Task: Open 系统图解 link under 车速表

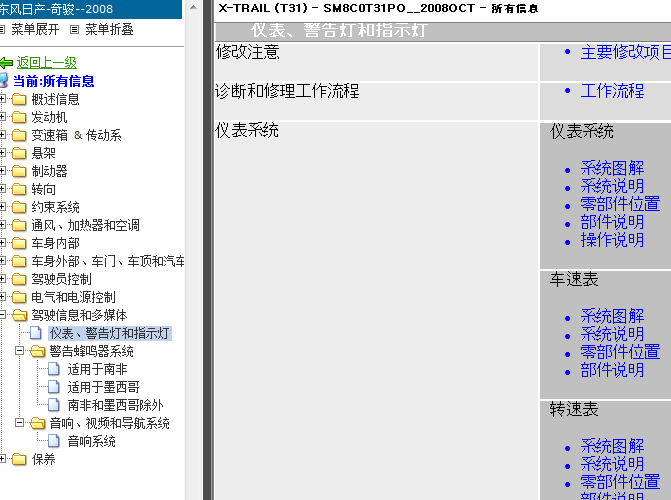Action: point(612,316)
